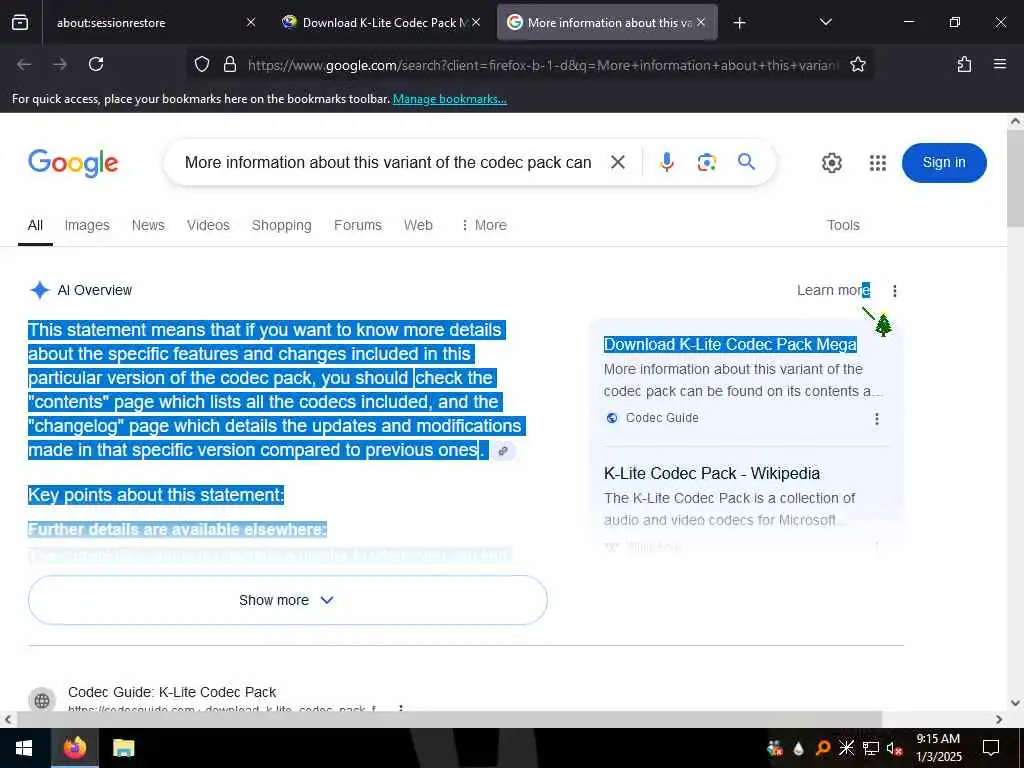Click the water drop tray icon

pos(799,748)
